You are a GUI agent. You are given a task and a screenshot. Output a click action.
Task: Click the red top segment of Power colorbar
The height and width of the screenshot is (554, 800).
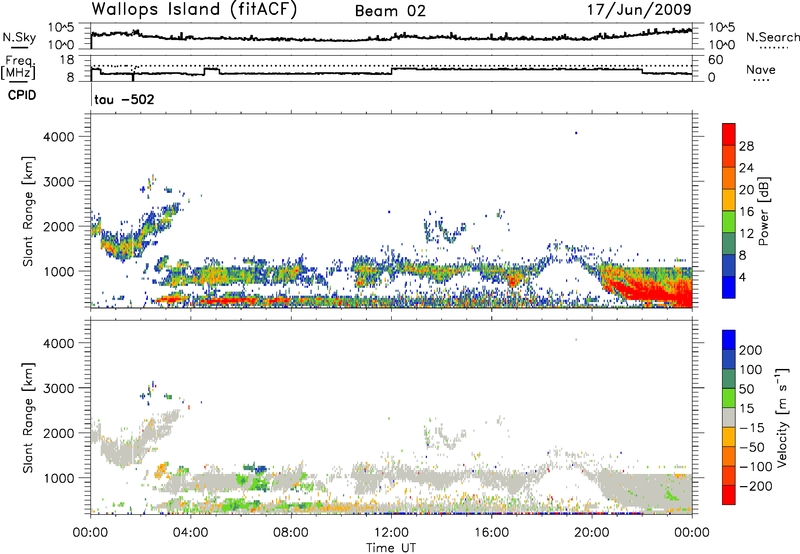pos(729,134)
